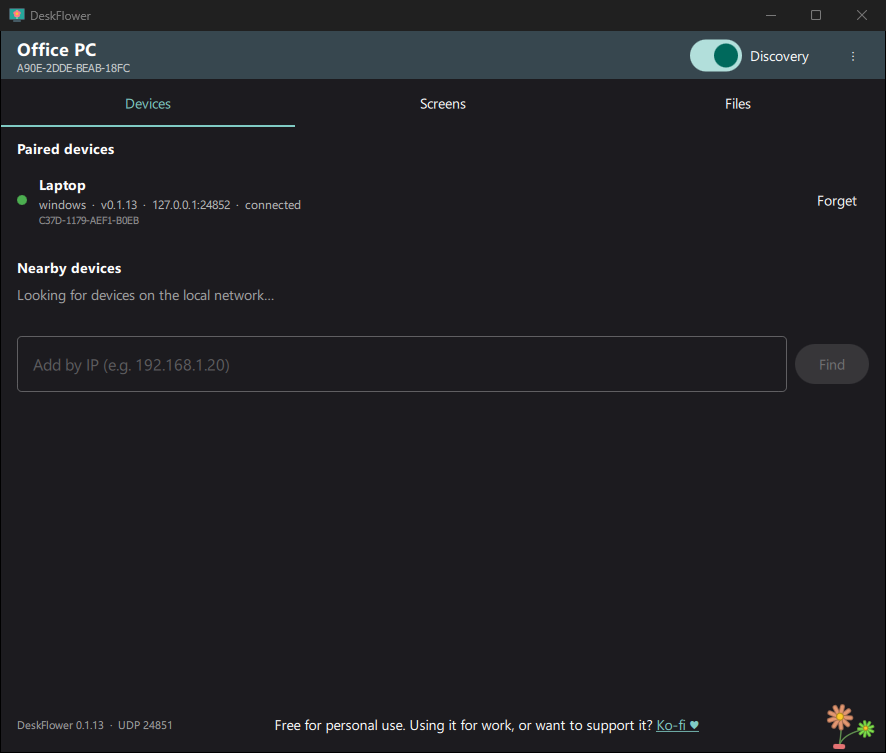The width and height of the screenshot is (886, 753).
Task: Click the 'Looking for devices' status message
Action: click(x=145, y=295)
